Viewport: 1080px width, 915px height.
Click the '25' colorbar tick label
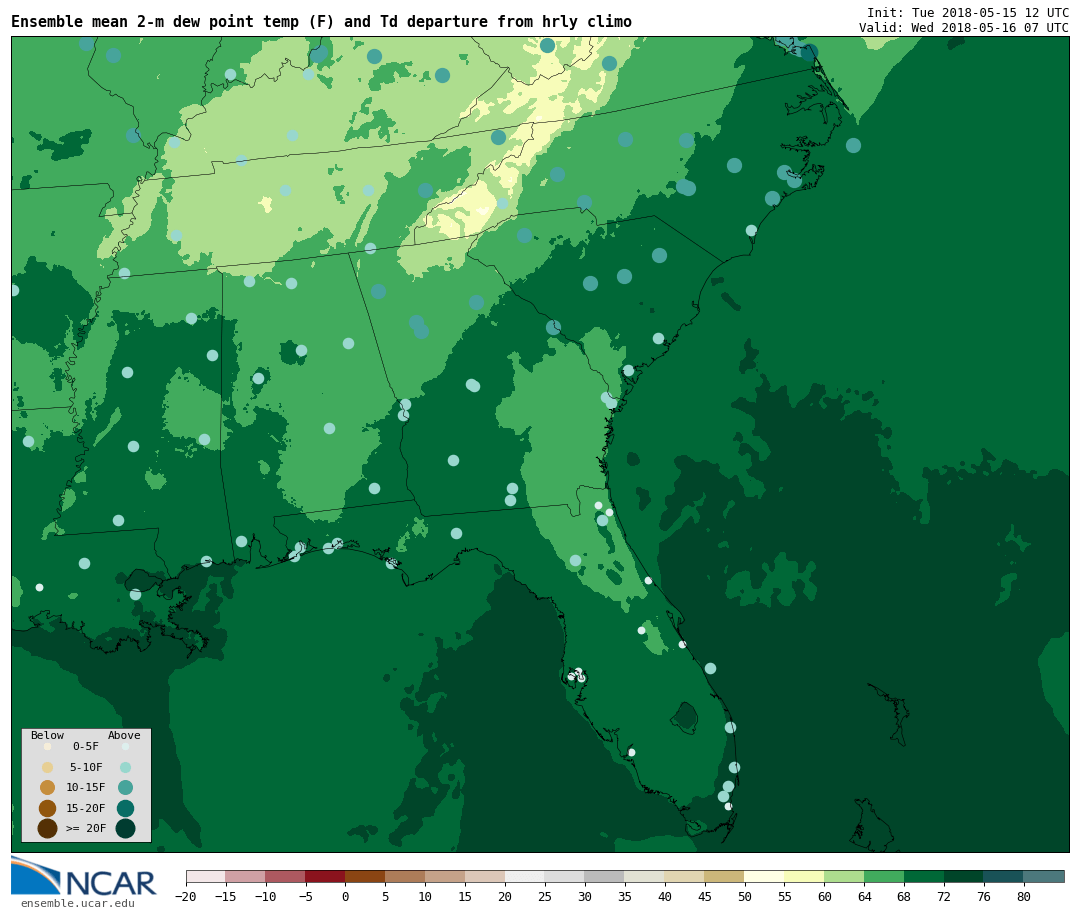pos(545,896)
